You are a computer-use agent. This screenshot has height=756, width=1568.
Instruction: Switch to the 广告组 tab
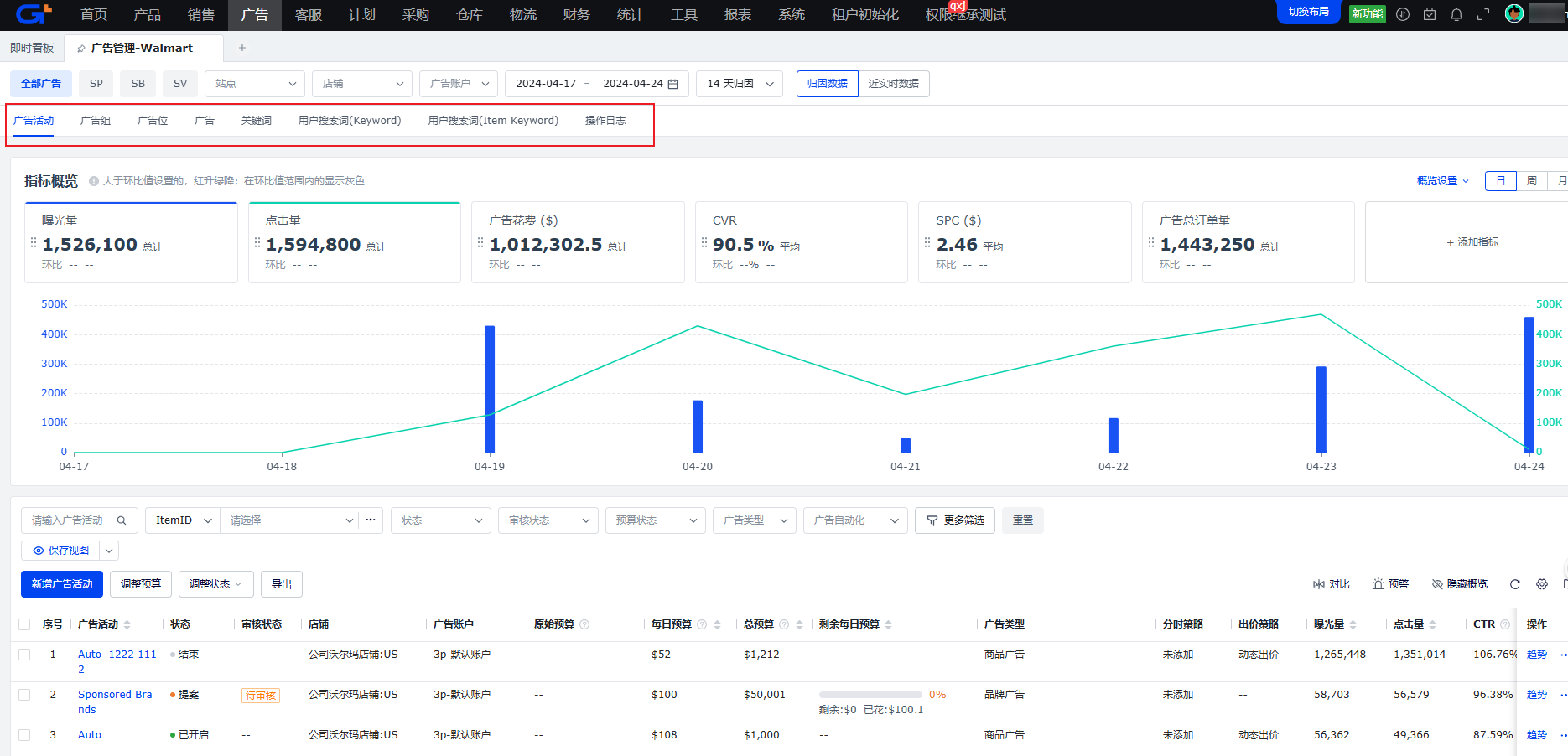coord(96,121)
